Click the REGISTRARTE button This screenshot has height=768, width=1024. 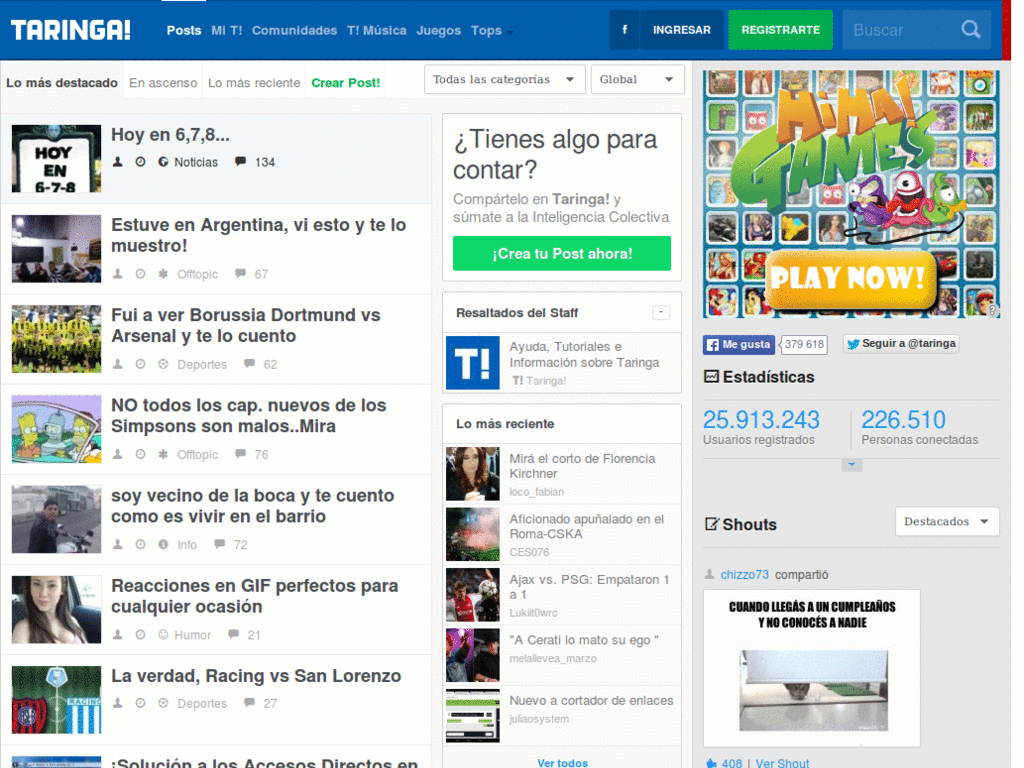point(780,30)
